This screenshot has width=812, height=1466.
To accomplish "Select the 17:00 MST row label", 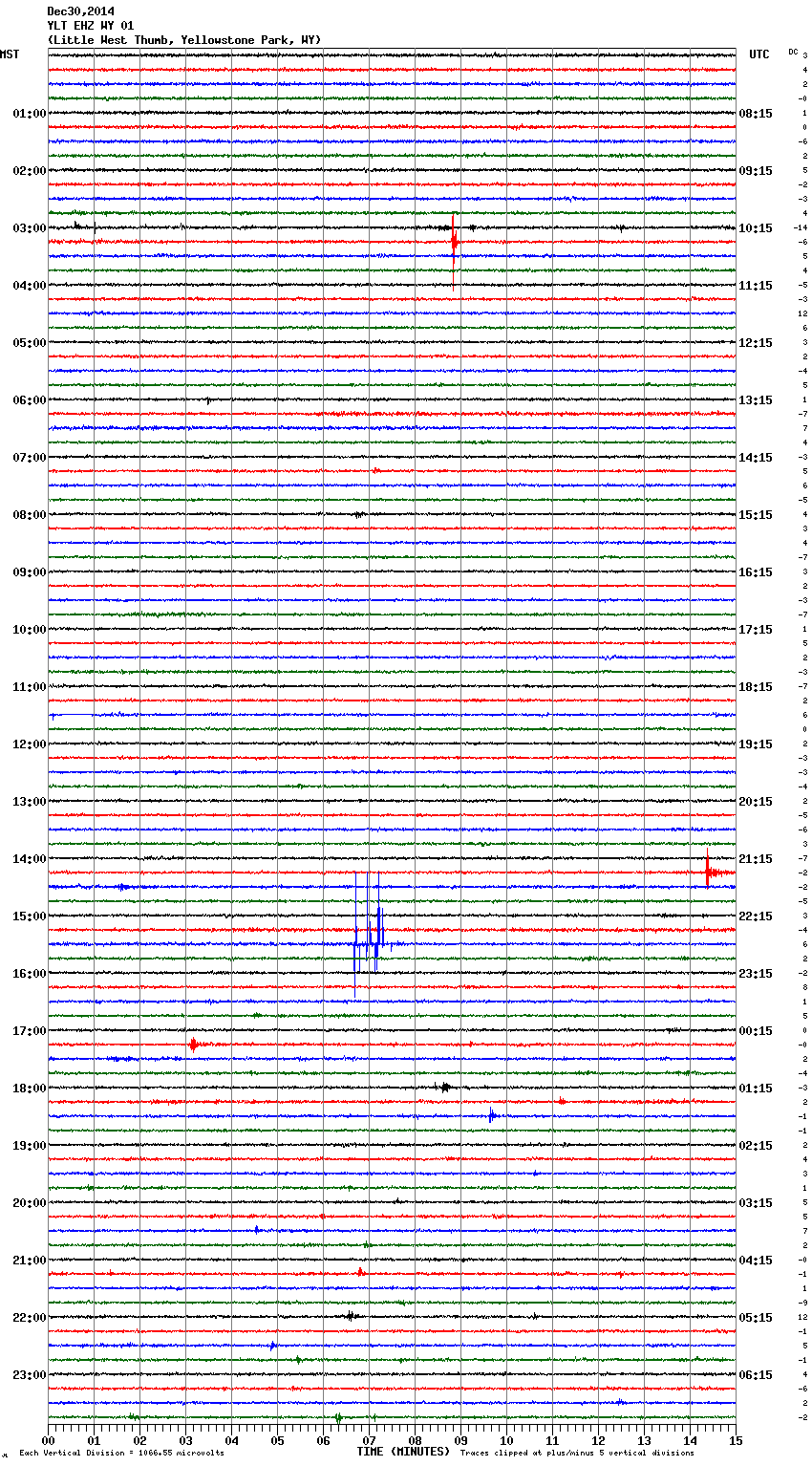I will click(30, 1031).
